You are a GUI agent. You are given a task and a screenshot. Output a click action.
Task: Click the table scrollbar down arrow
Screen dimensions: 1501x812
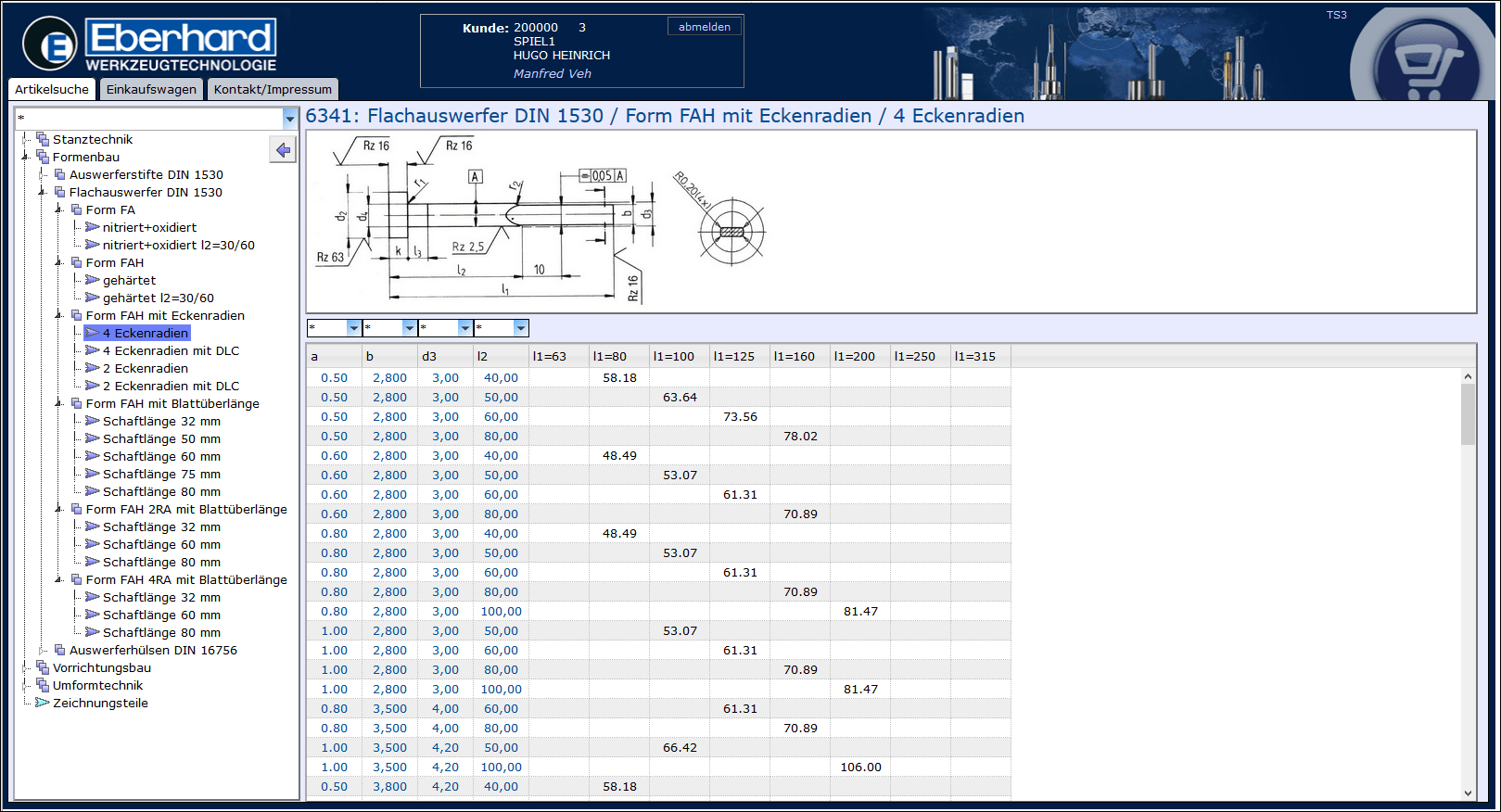coord(1468,793)
